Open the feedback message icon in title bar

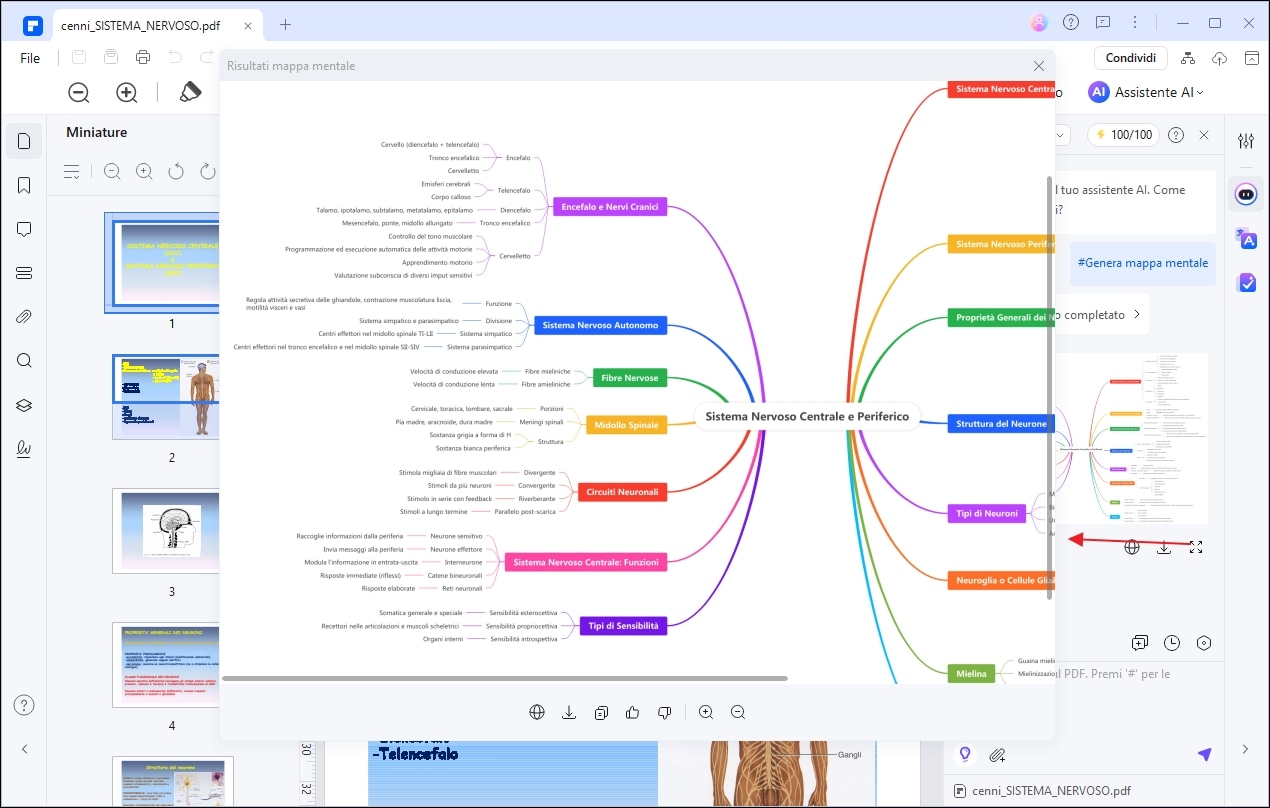(1103, 23)
